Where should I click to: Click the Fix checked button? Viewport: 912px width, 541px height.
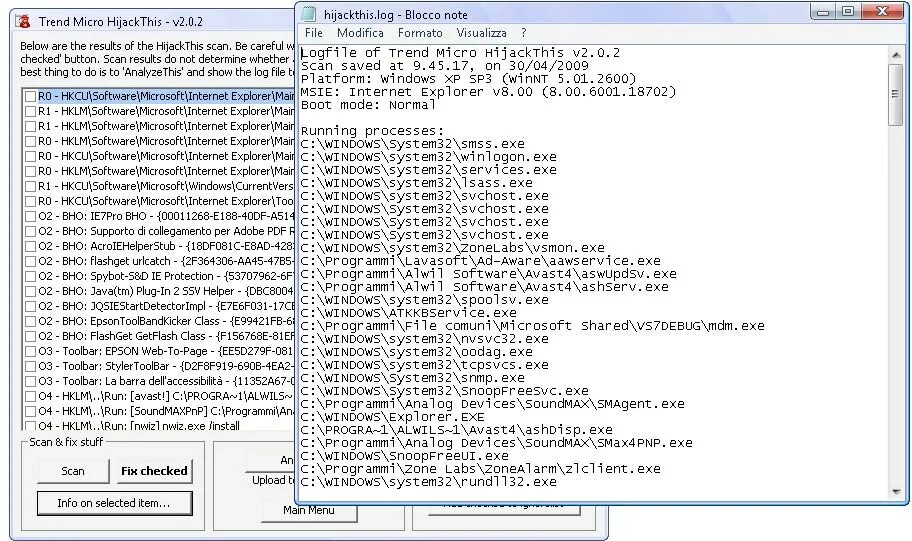(154, 471)
